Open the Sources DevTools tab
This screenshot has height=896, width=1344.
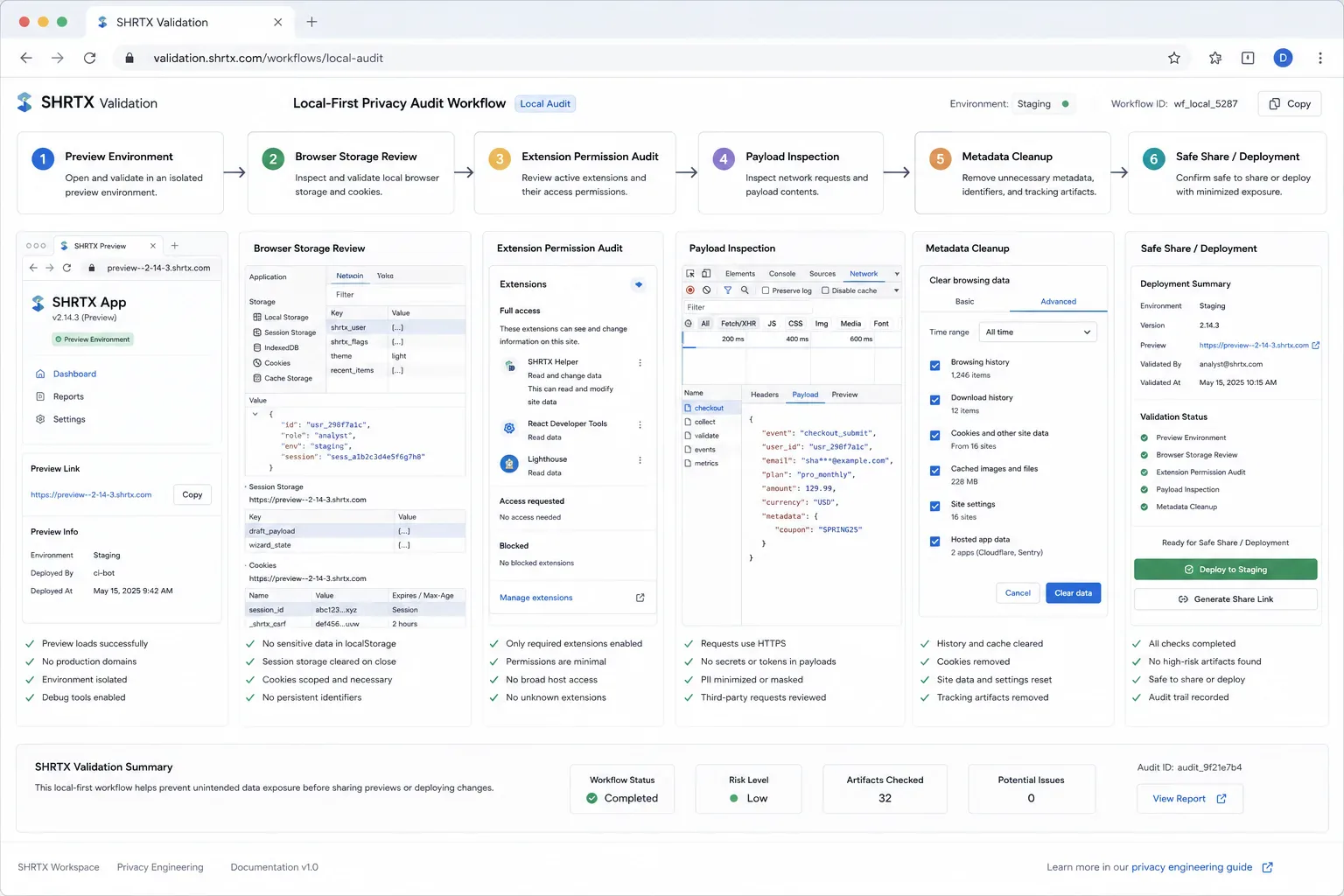[822, 274]
